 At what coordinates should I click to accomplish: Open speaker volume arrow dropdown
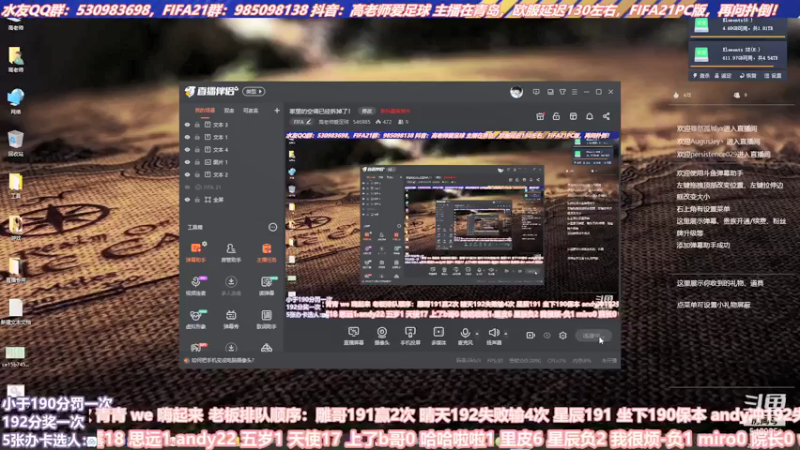506,334
